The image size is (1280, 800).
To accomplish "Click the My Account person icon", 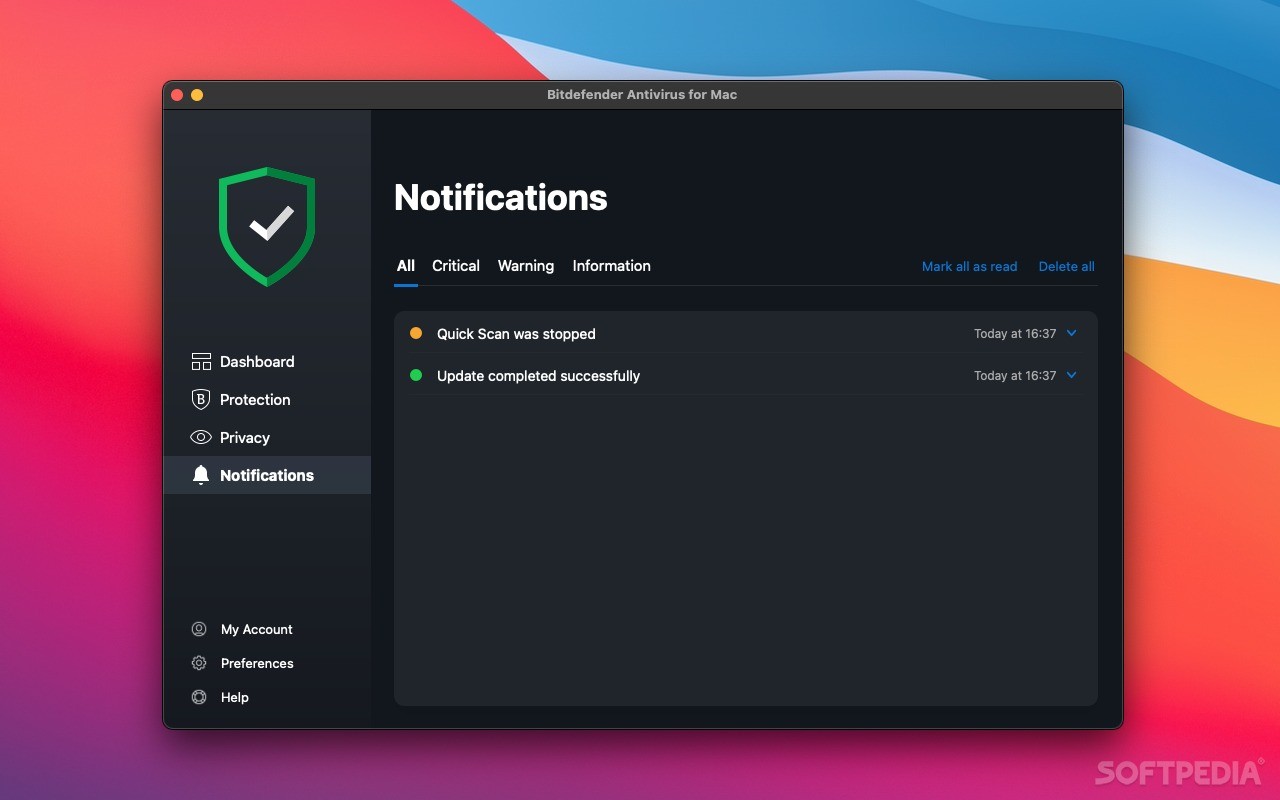I will point(199,629).
